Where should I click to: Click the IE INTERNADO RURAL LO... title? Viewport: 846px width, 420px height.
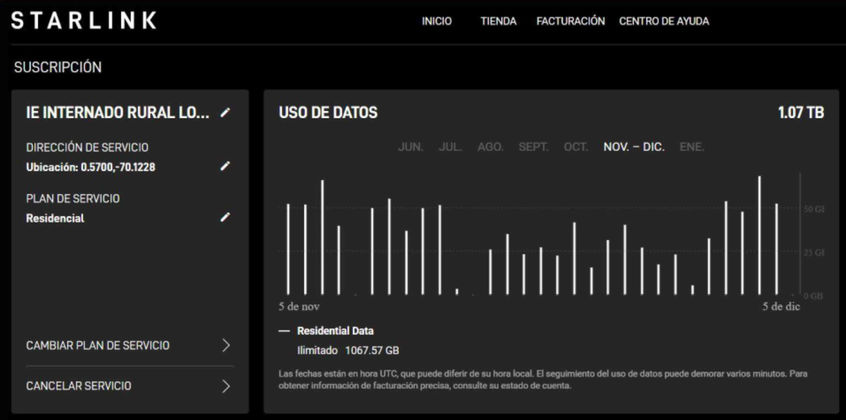(x=118, y=113)
